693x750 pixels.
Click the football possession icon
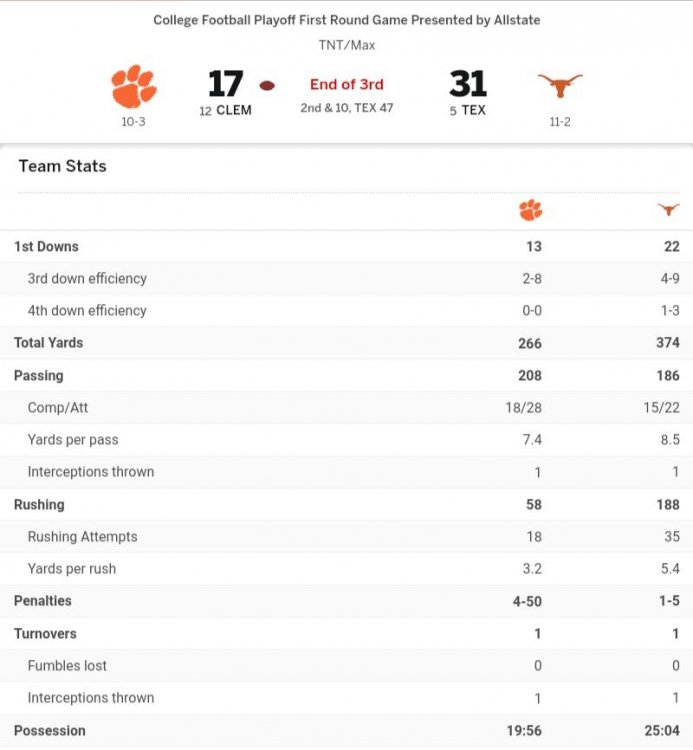[x=267, y=86]
